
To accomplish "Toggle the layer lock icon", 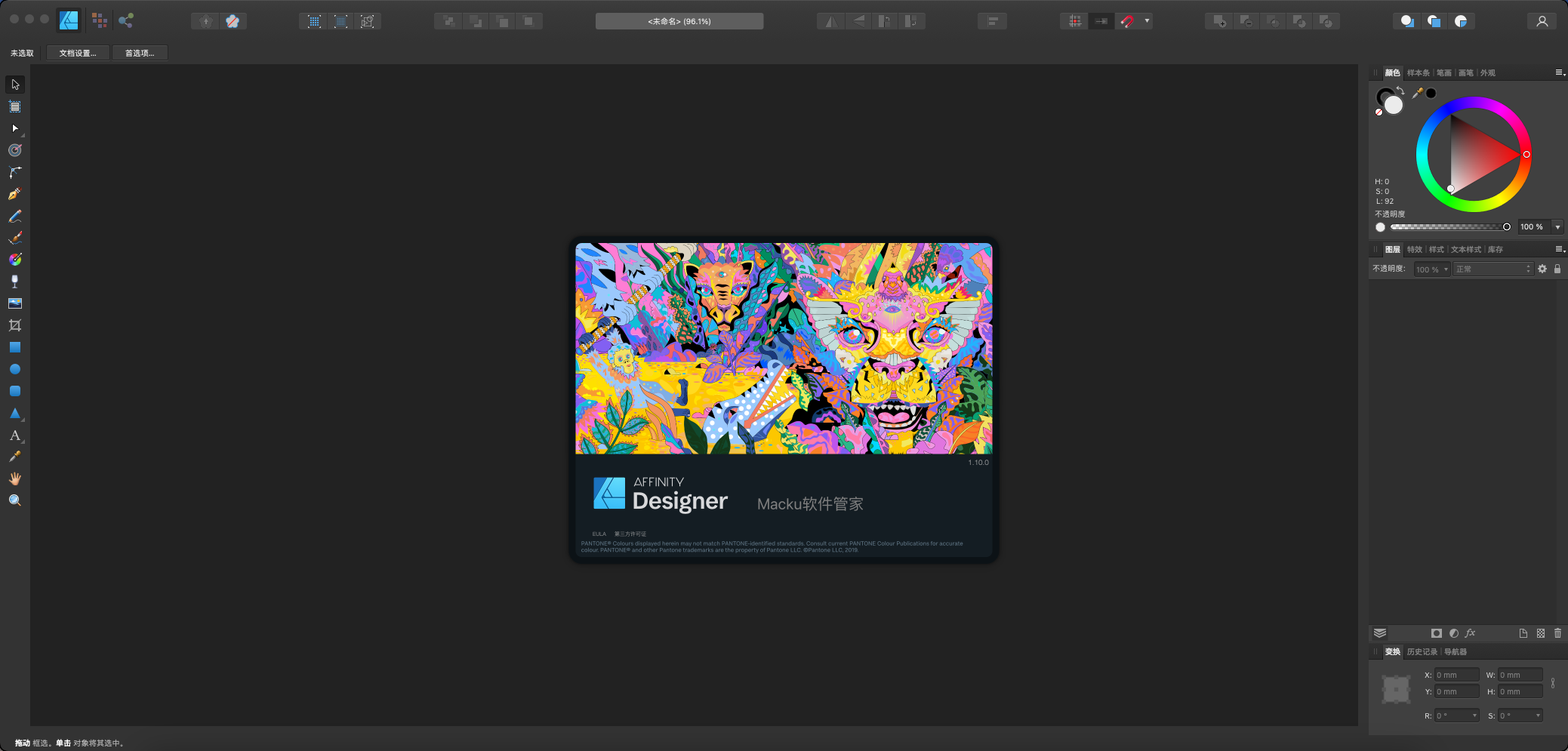I will click(x=1557, y=269).
